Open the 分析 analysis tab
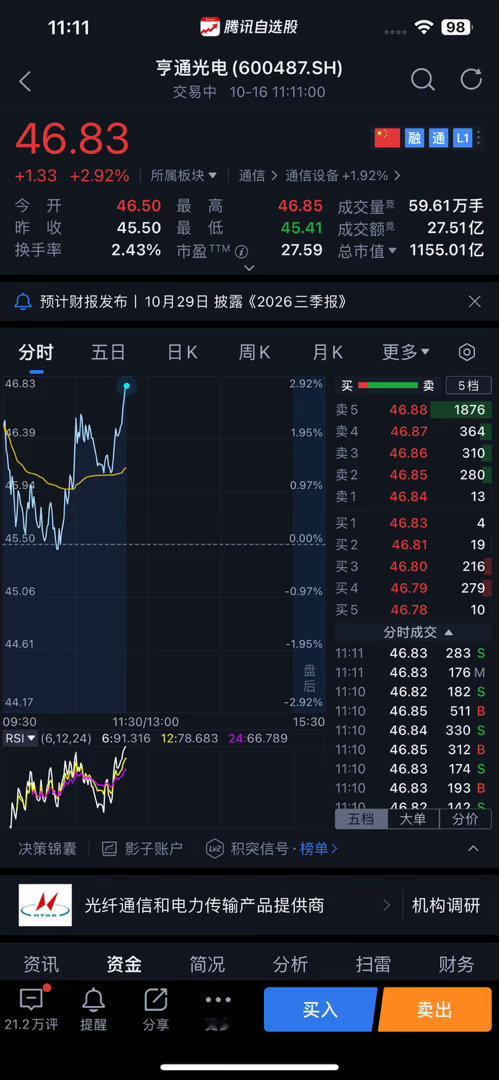The height and width of the screenshot is (1080, 499). coord(290,964)
